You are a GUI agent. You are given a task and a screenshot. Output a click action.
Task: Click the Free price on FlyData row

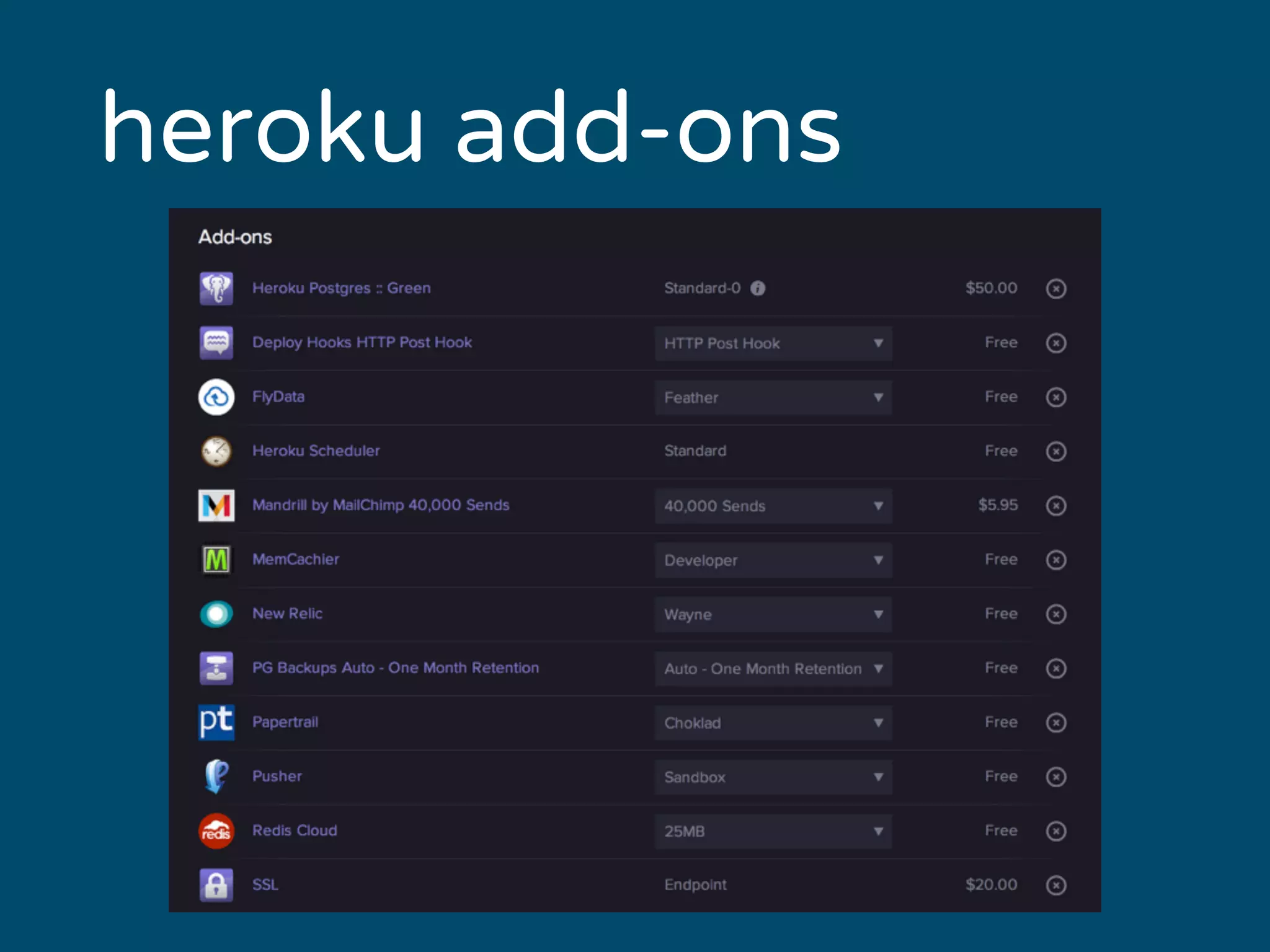1001,397
